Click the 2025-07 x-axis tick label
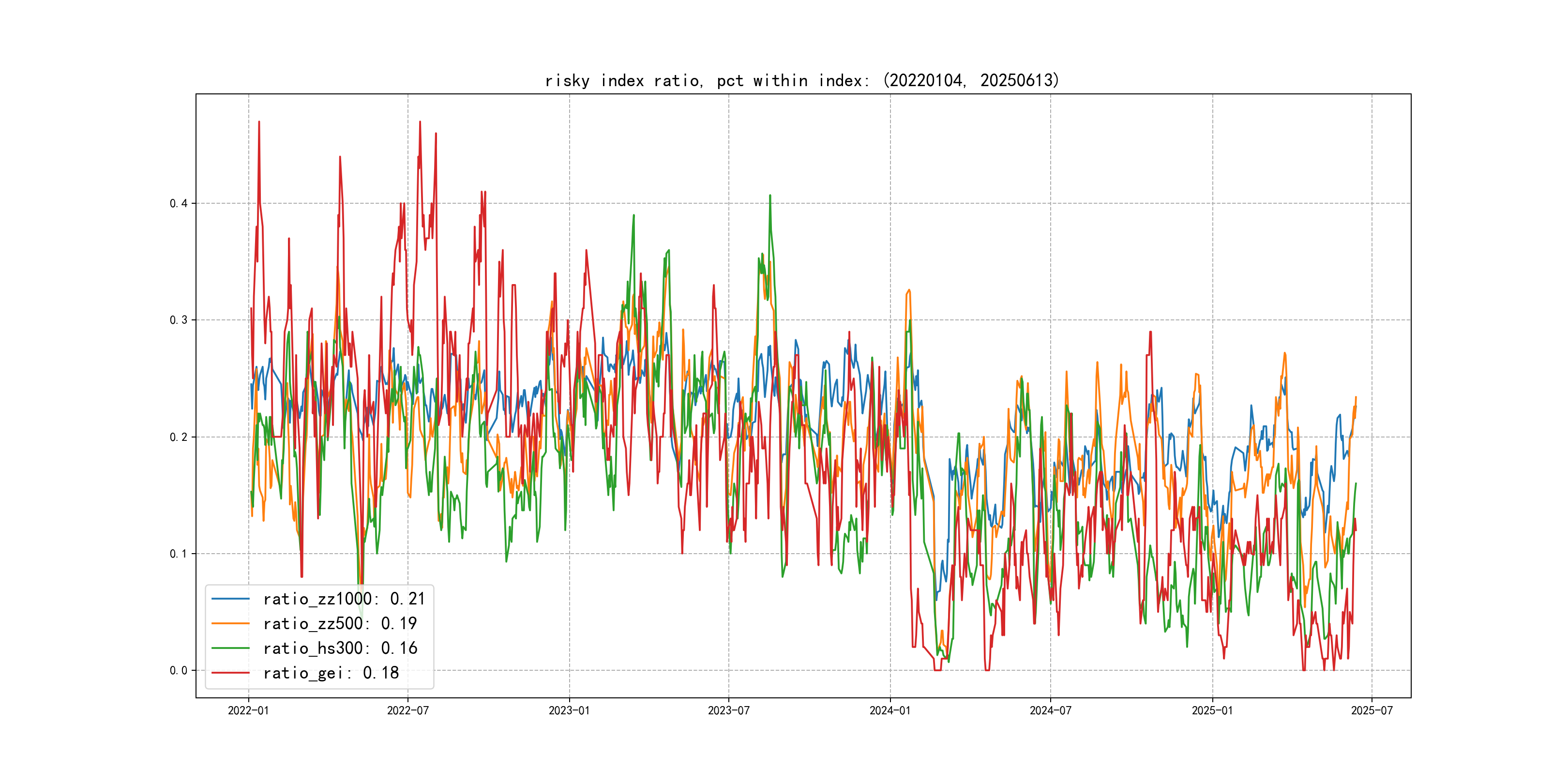 1372,710
